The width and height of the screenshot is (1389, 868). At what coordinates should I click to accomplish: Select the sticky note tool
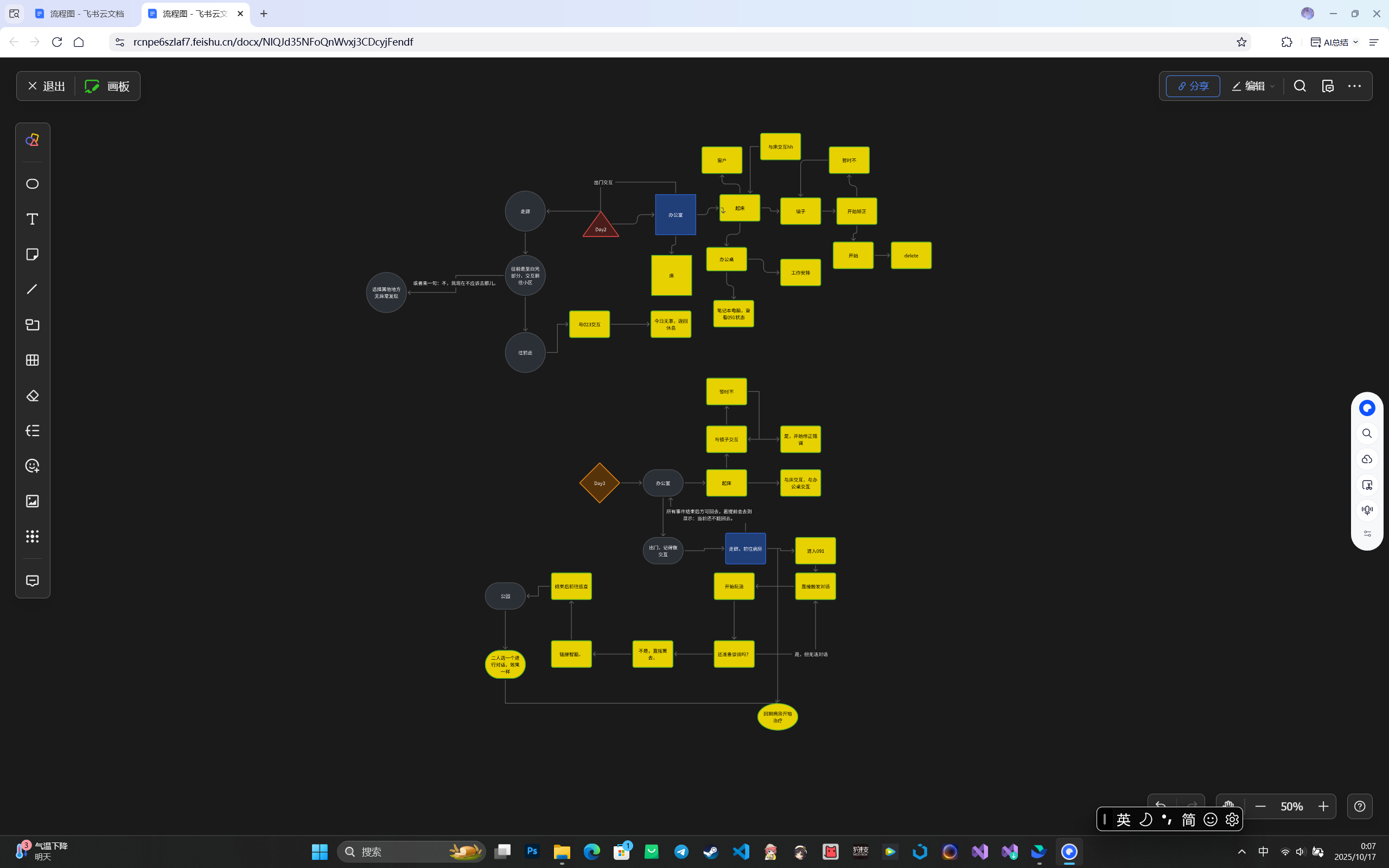(x=32, y=254)
